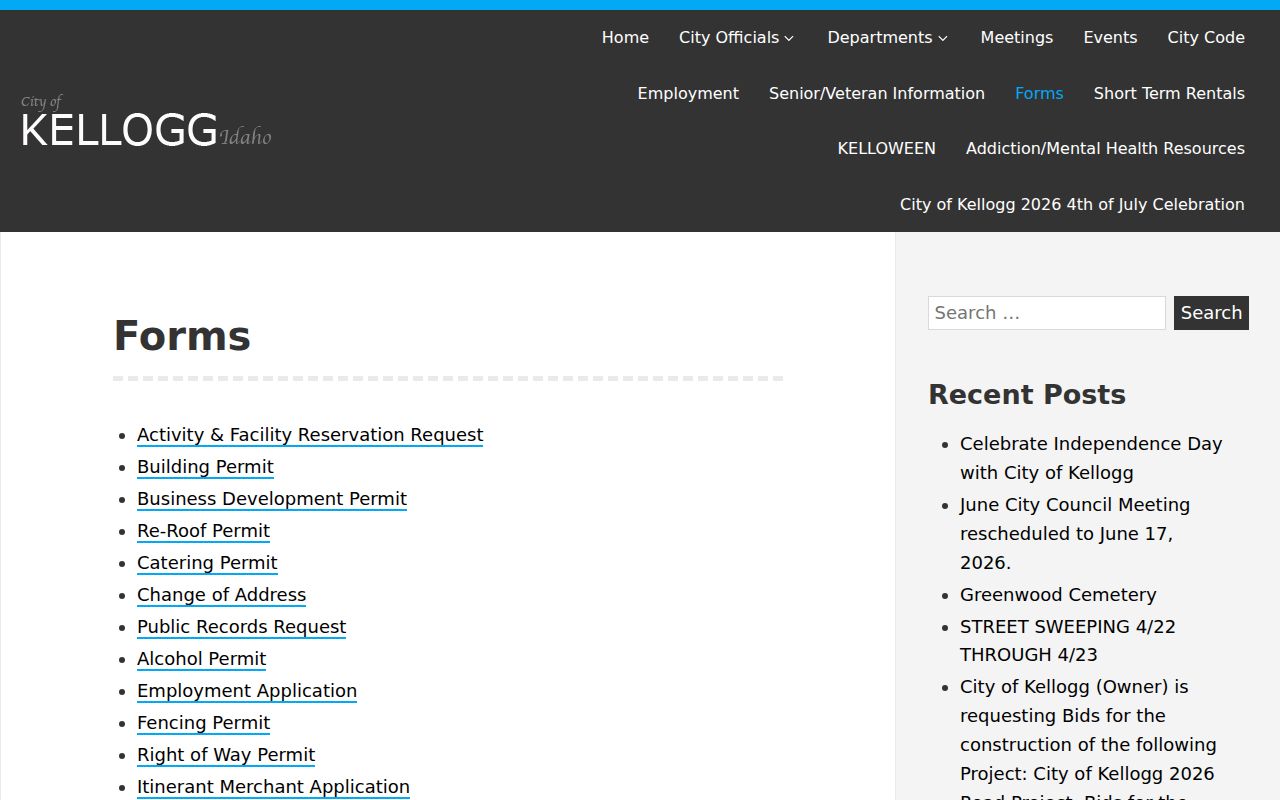Open the requesting Bids 2026 Road Project post
This screenshot has width=1280, height=800.
tap(1088, 740)
